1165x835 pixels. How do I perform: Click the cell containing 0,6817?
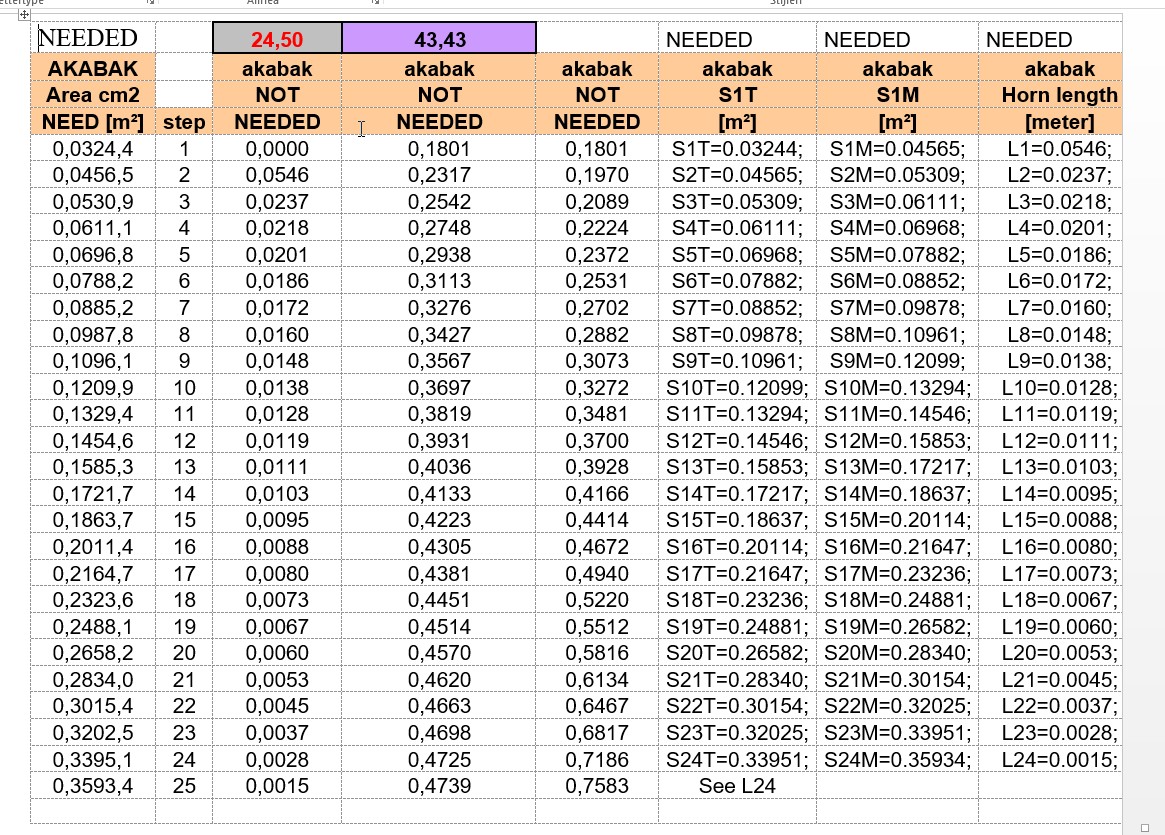pos(597,732)
